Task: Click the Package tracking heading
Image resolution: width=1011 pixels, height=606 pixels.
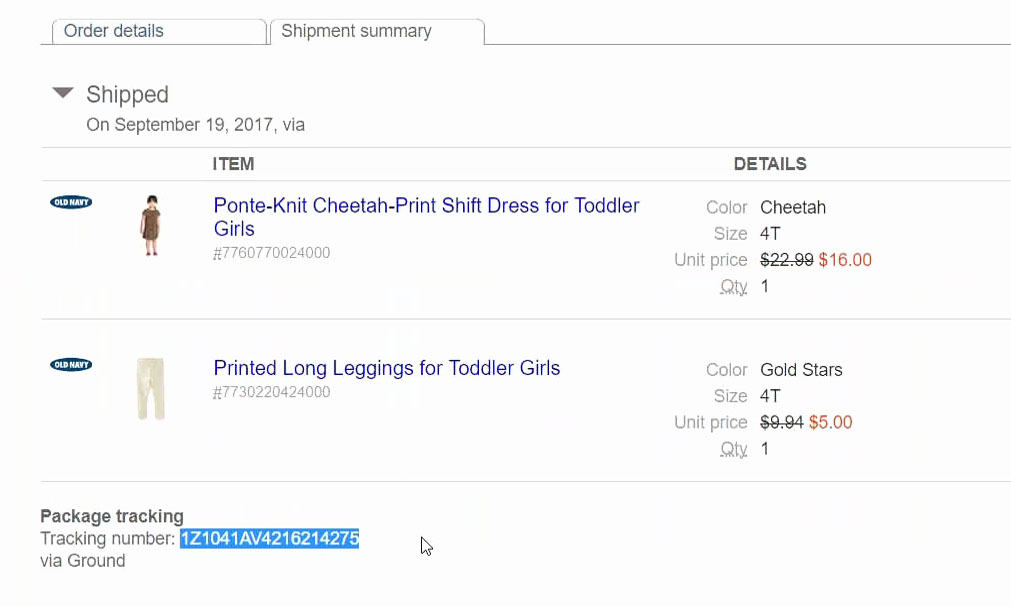Action: [x=112, y=516]
